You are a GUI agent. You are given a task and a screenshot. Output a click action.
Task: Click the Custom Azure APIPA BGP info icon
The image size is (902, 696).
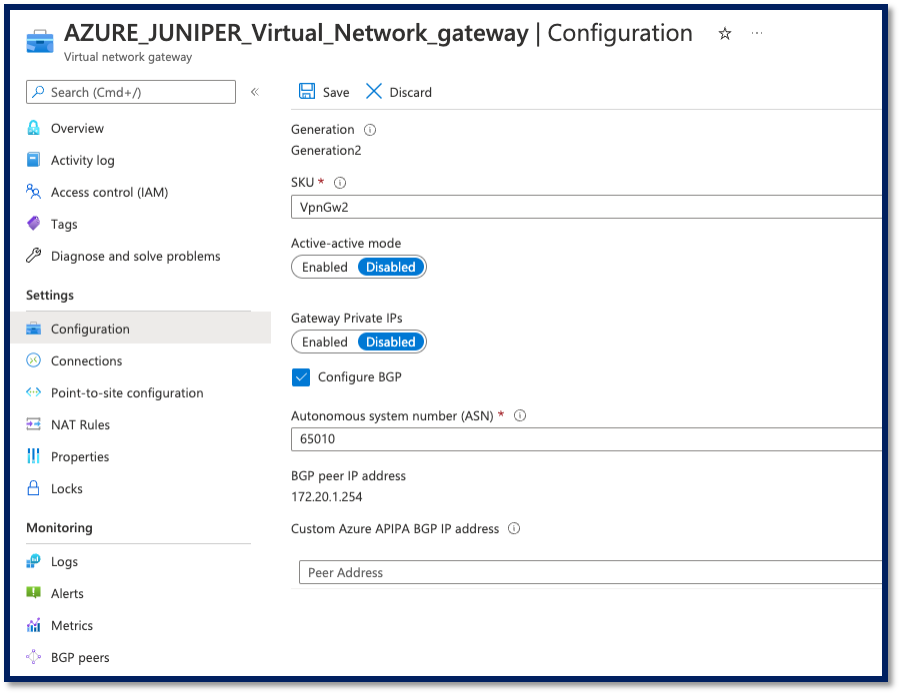point(513,528)
